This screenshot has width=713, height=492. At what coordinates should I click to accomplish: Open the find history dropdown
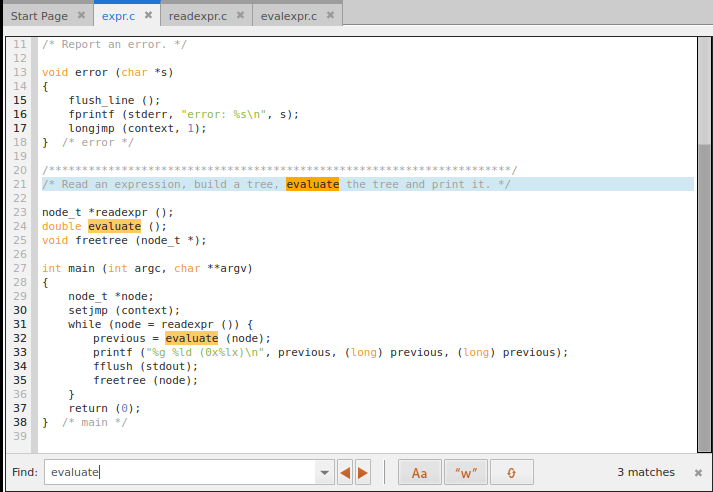coord(324,472)
